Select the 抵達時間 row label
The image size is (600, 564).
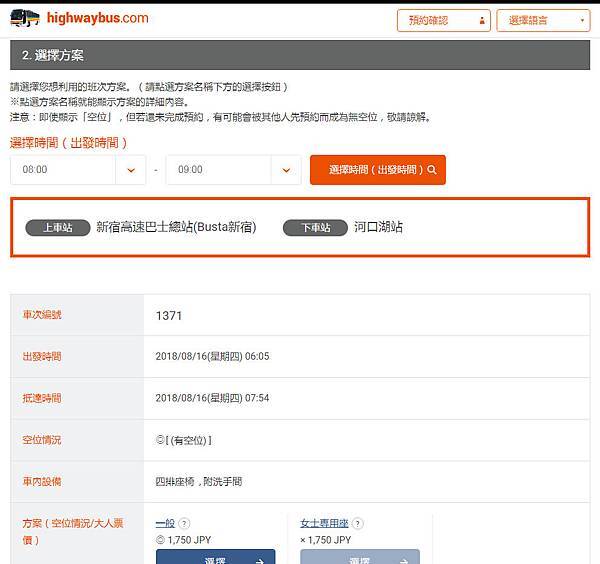pos(42,398)
